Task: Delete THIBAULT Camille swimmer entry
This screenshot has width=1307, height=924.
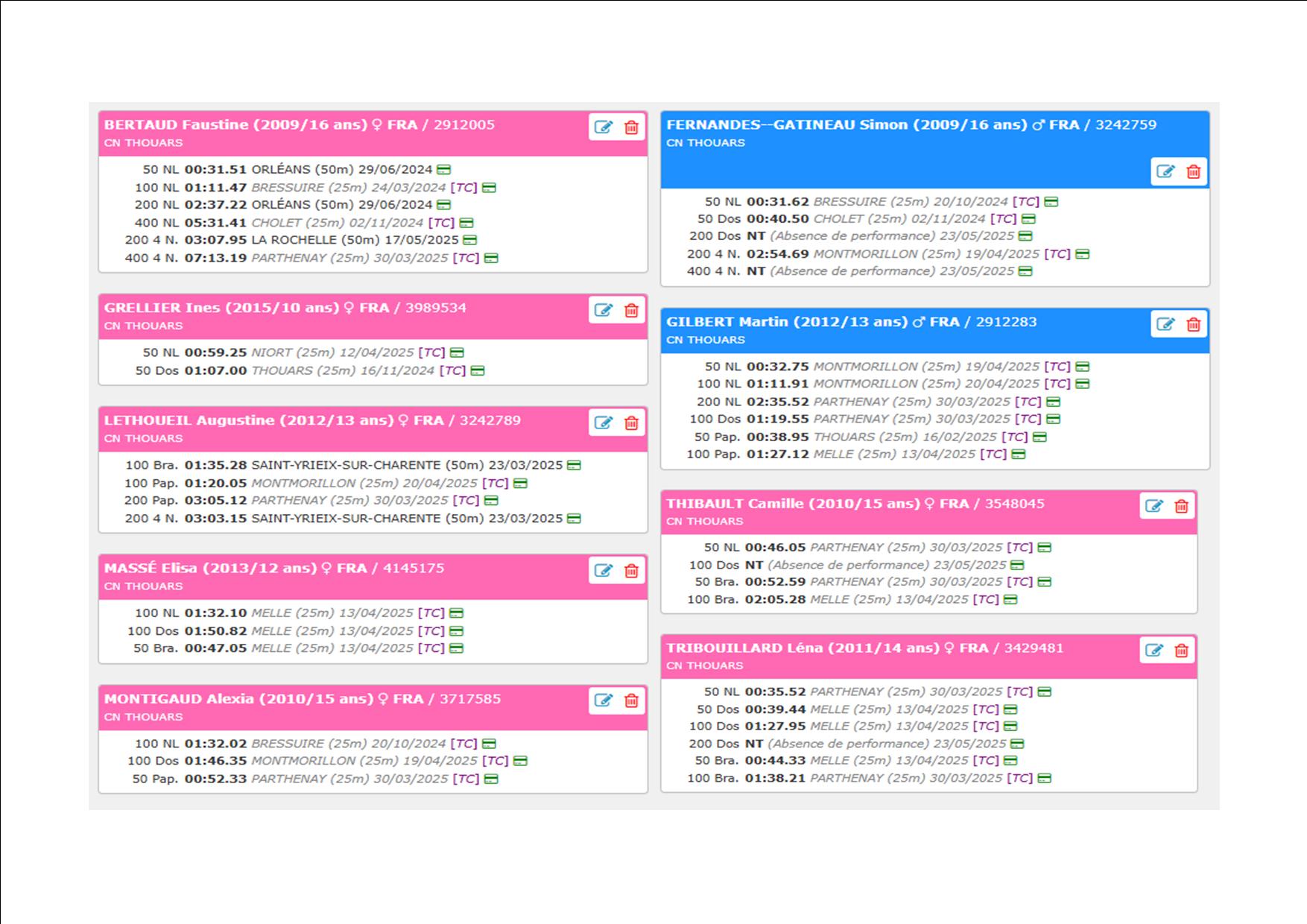Action: [x=1181, y=506]
